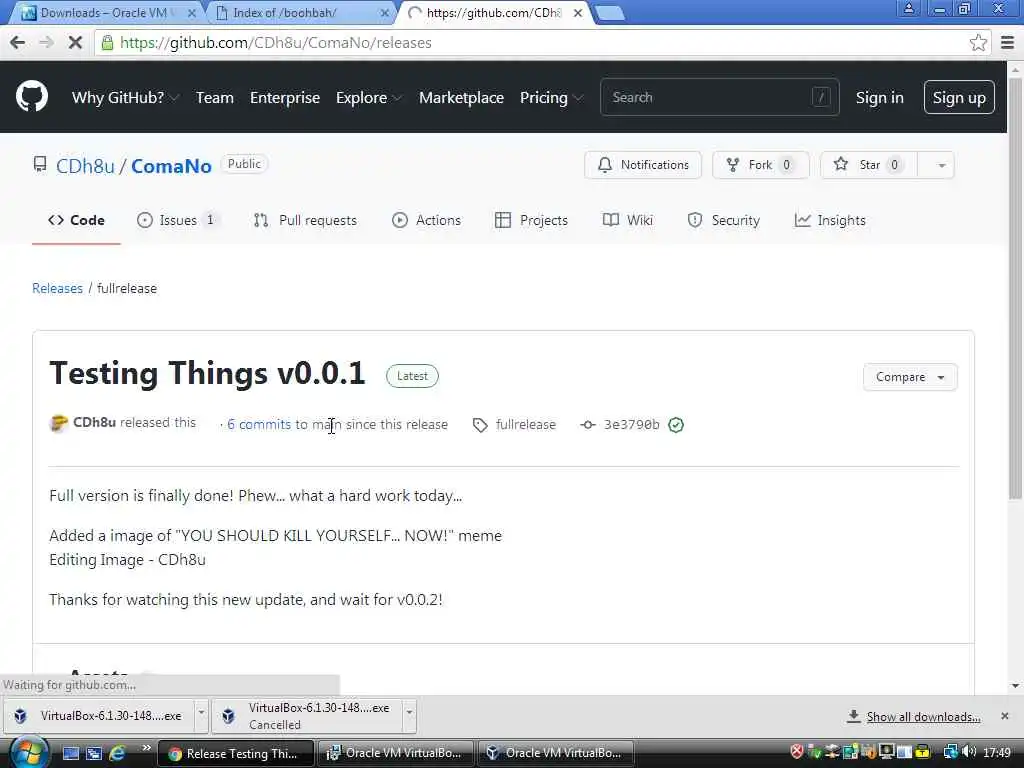Image resolution: width=1024 pixels, height=768 pixels.
Task: Open Pull requests tab
Action: pyautogui.click(x=305, y=220)
